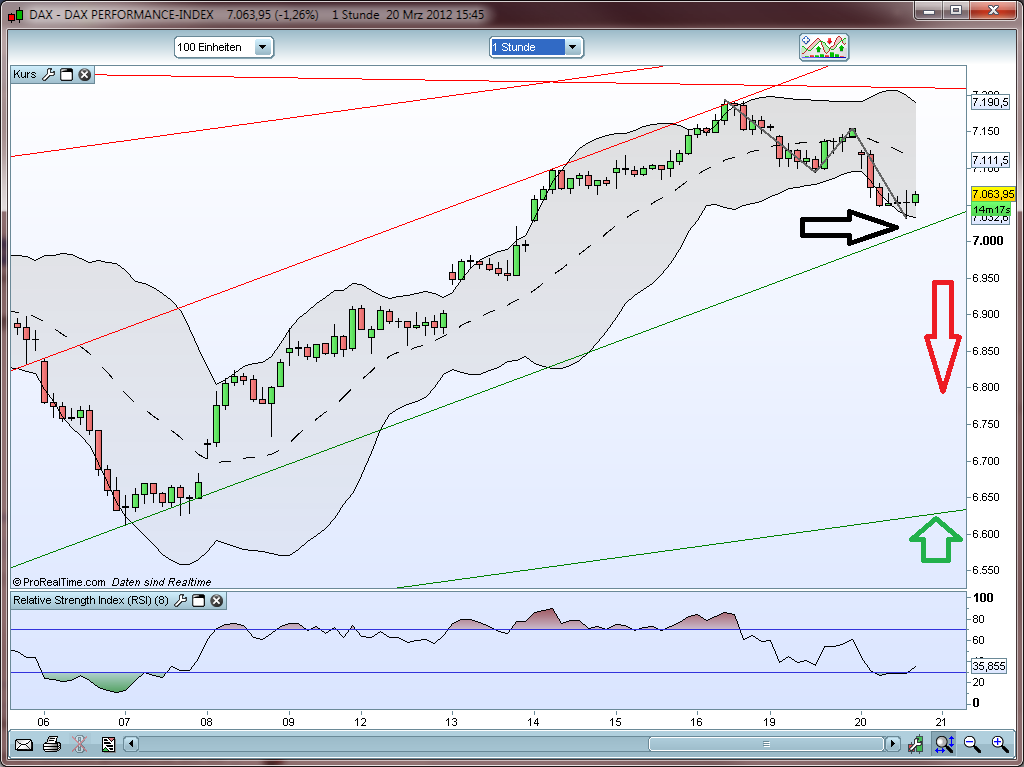Open the Kurs panel settings wrench icon

pos(48,74)
